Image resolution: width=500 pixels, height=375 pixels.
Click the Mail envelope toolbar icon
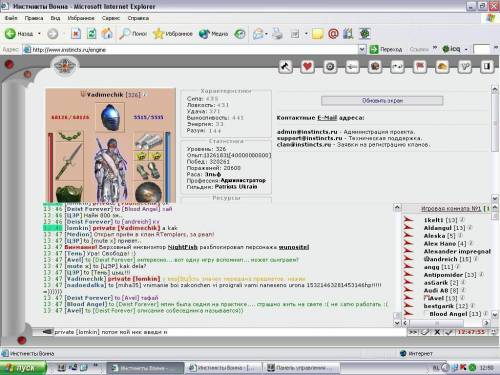tap(258, 33)
